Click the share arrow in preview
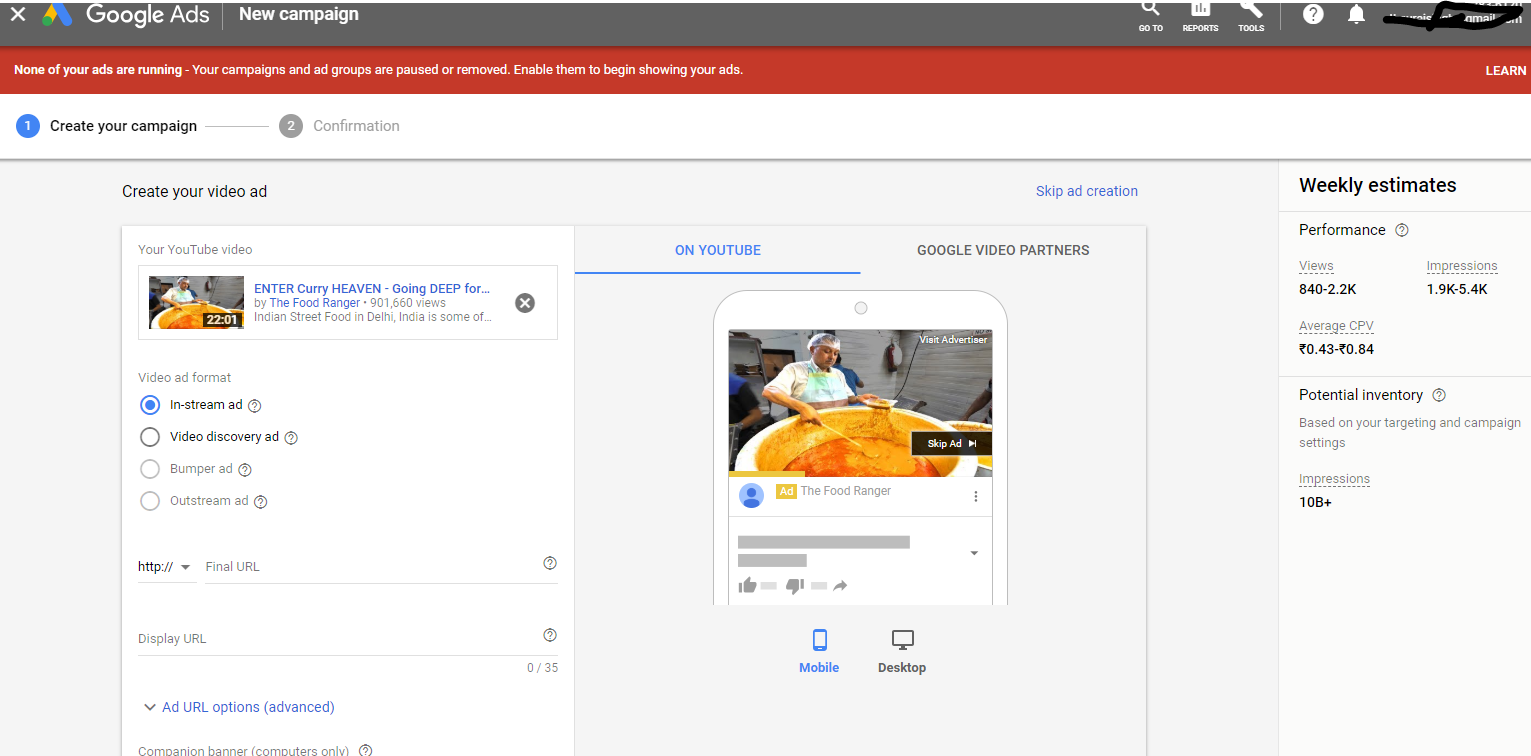The image size is (1531, 756). 840,585
